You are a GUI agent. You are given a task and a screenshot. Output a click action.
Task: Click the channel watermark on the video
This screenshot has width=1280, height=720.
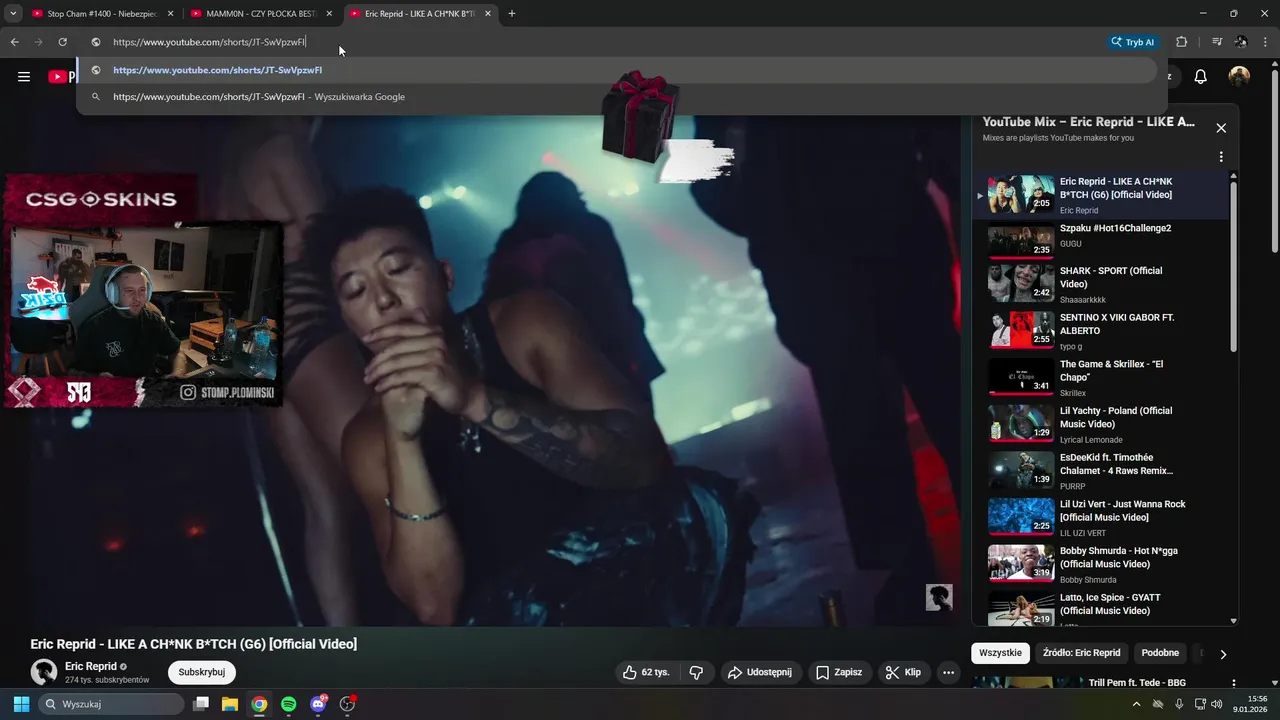tap(939, 597)
